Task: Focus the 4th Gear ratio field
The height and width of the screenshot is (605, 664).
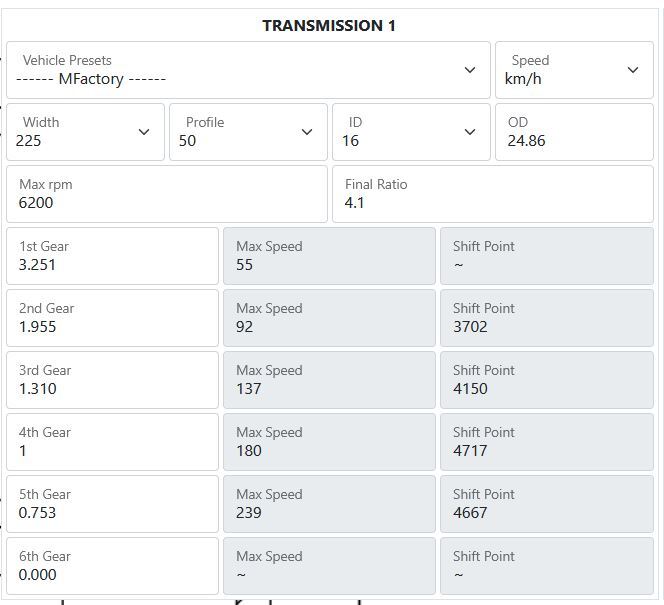Action: pos(112,442)
